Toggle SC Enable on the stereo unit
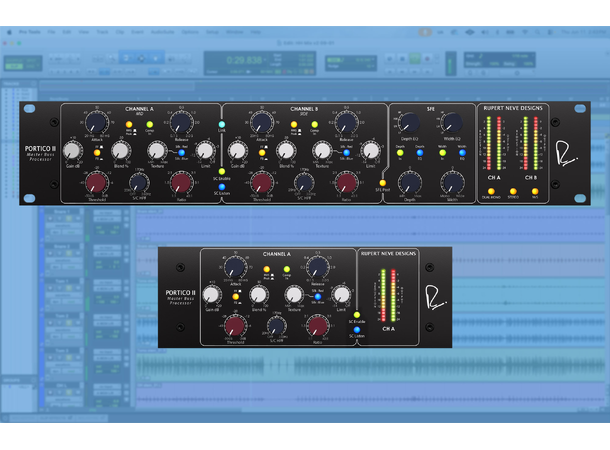 pyautogui.click(x=221, y=172)
